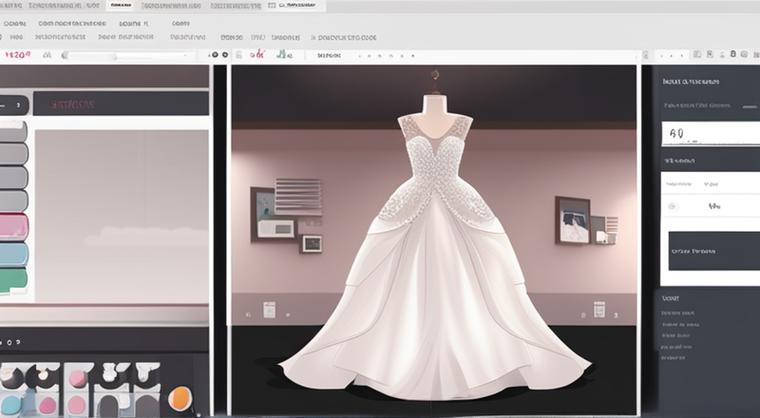This screenshot has height=418, width=760.
Task: Click the round gray icon in right panel row
Action: click(672, 206)
